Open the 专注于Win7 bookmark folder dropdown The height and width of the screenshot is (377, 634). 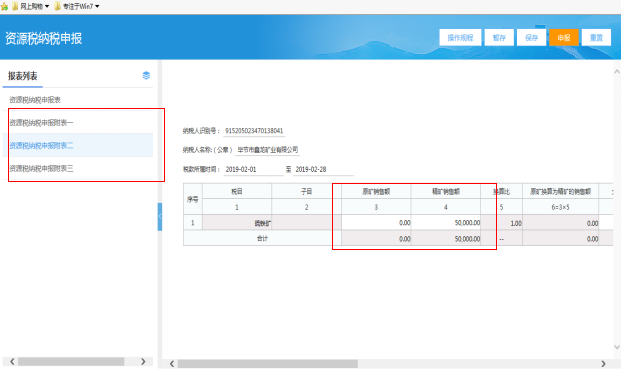[x=77, y=6]
